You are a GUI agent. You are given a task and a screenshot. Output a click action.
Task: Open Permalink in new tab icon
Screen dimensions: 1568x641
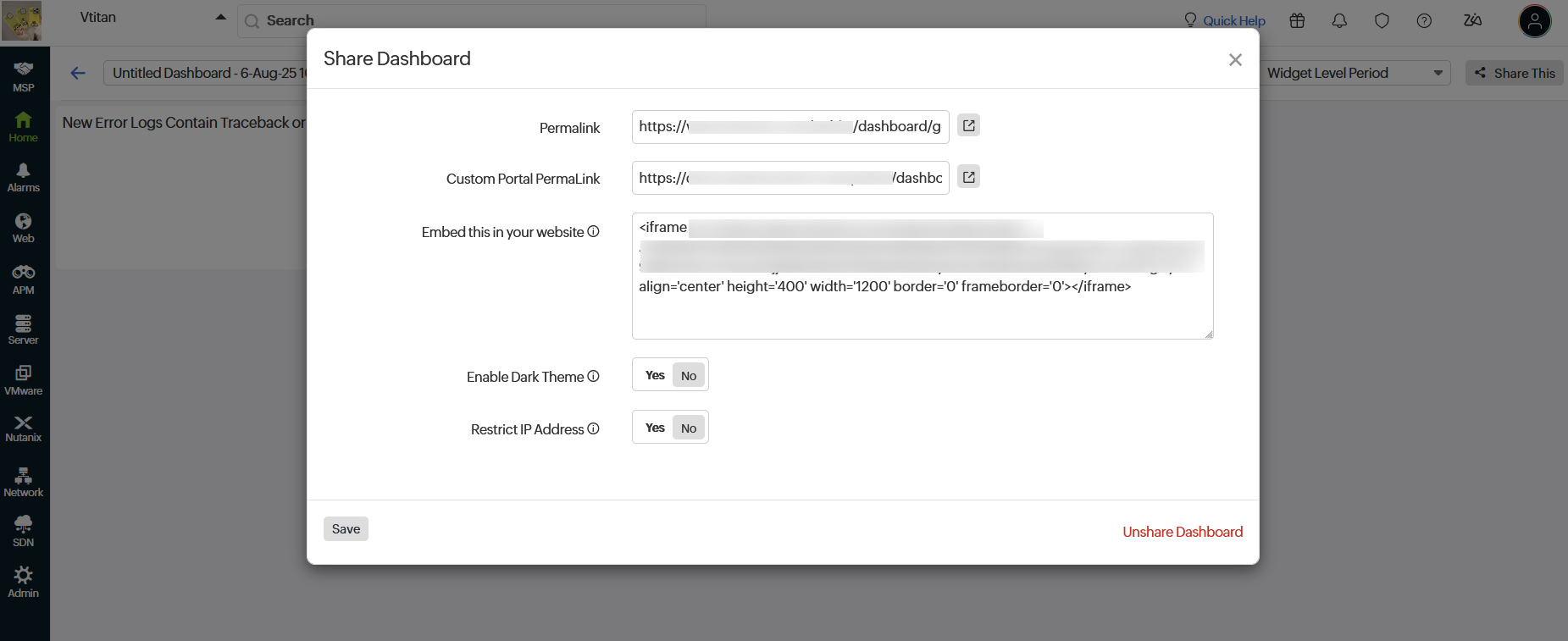tap(968, 125)
